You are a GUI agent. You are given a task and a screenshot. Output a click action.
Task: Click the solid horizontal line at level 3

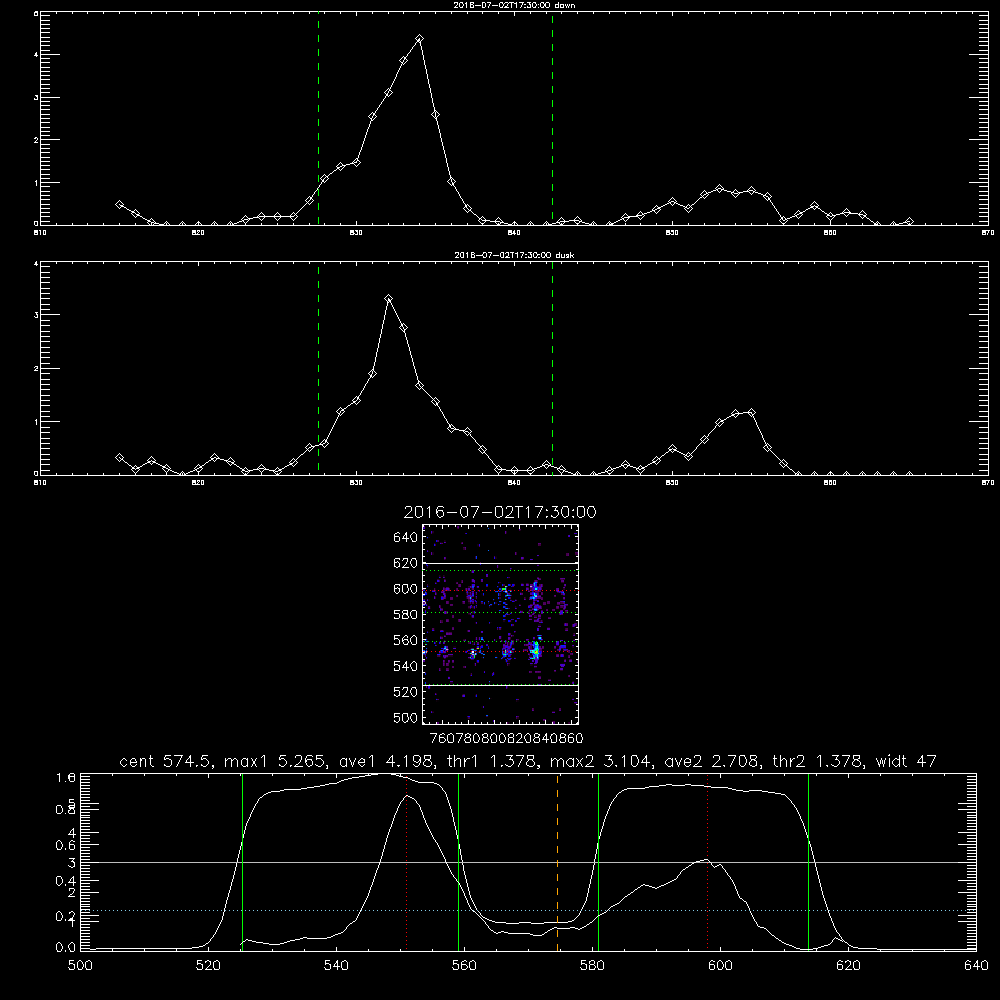click(x=528, y=862)
